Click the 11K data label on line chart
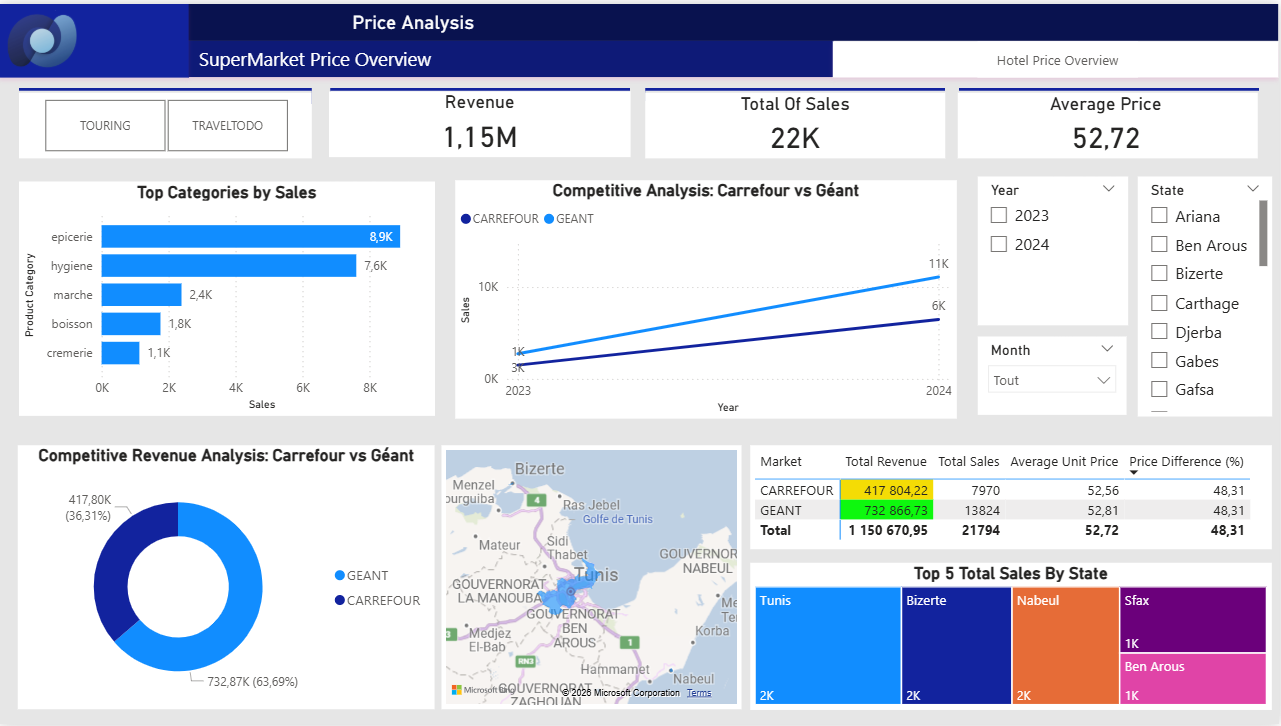Screen dimensions: 1281x726 click(x=938, y=263)
